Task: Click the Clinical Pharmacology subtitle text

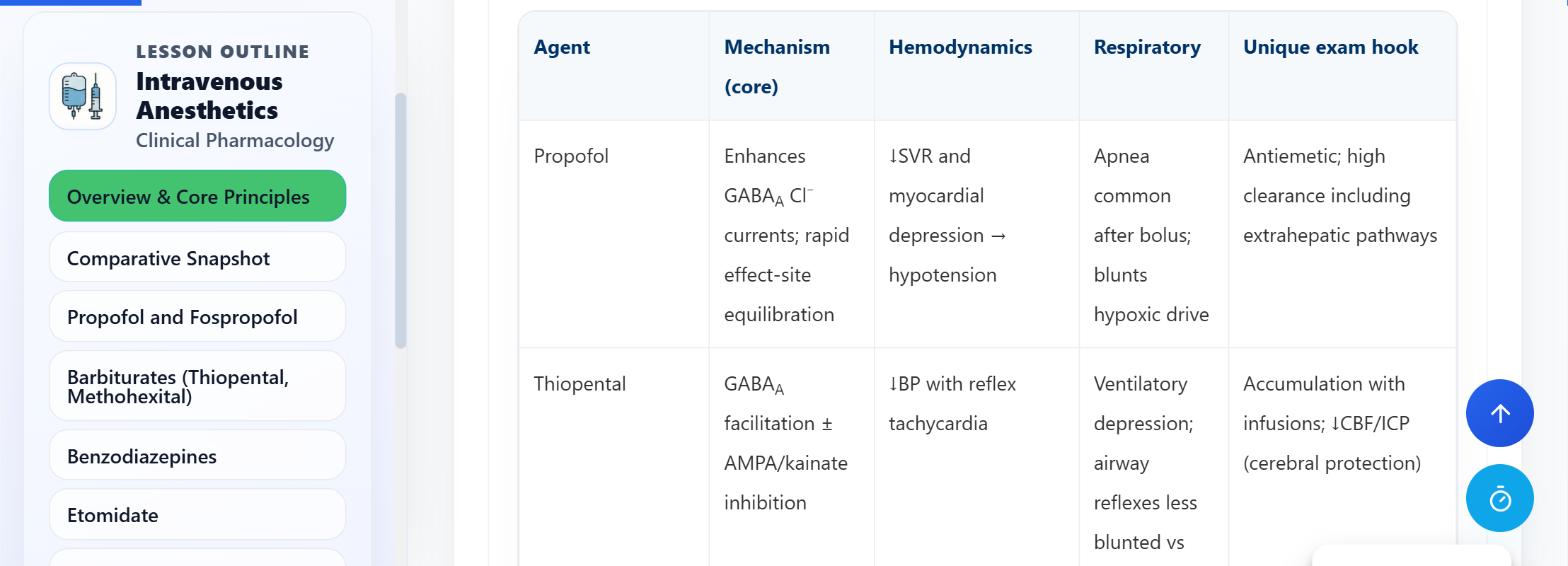Action: [x=235, y=140]
